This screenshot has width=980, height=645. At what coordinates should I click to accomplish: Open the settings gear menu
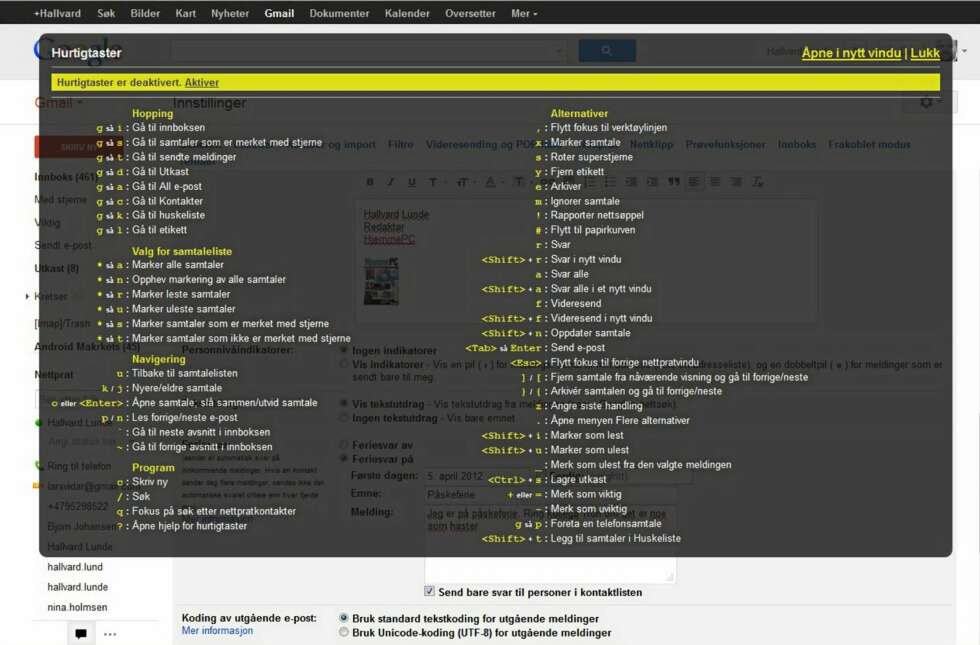[x=929, y=102]
